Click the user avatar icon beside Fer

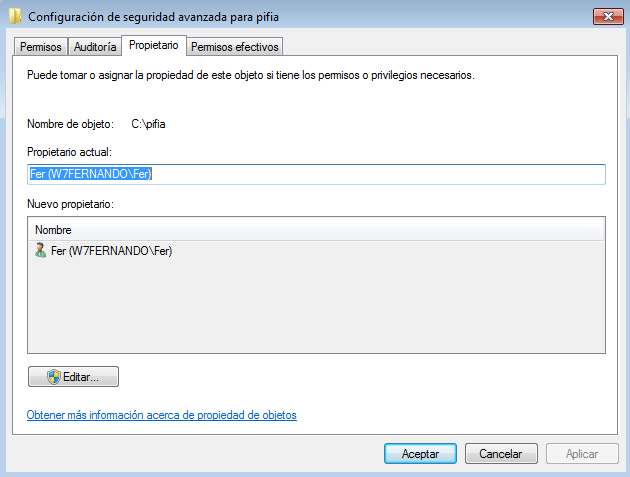coord(40,250)
